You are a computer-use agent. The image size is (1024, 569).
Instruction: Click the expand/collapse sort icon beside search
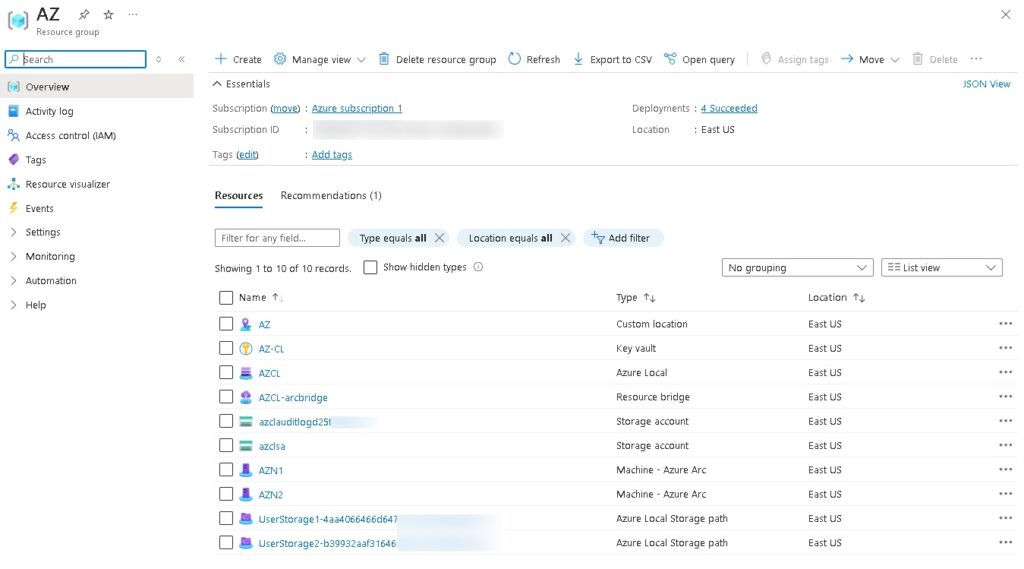(158, 59)
